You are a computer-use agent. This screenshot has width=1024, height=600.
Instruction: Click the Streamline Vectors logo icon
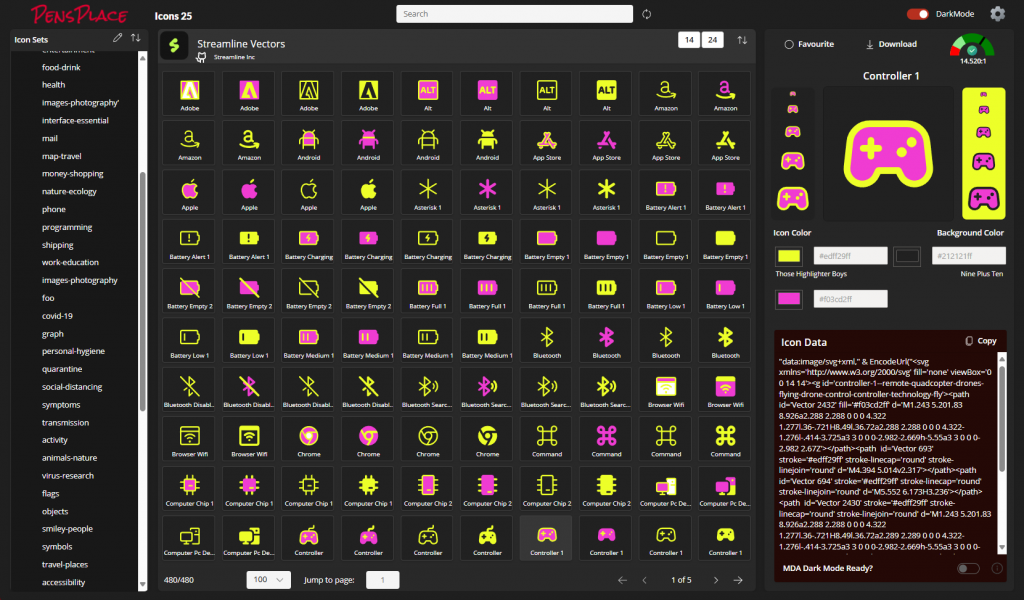point(174,45)
